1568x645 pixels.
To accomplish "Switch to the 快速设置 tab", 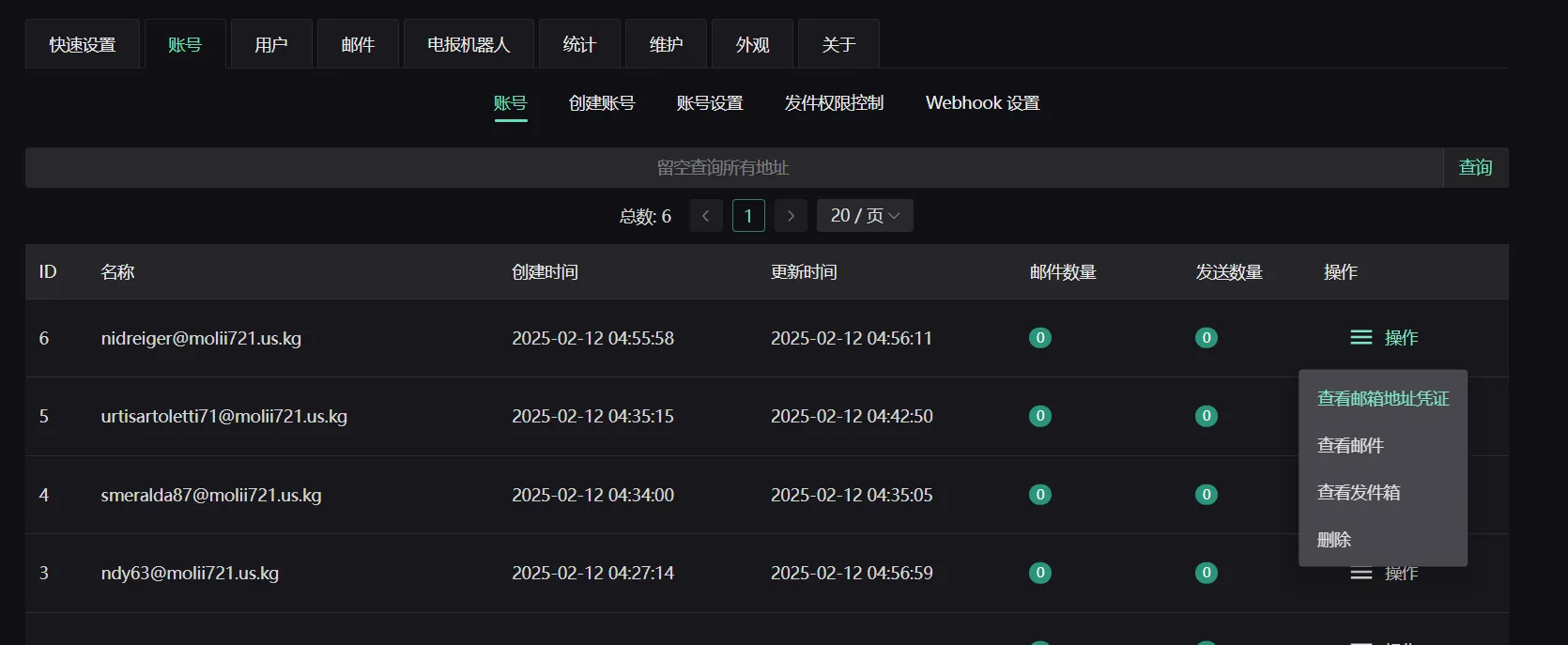I will point(83,44).
